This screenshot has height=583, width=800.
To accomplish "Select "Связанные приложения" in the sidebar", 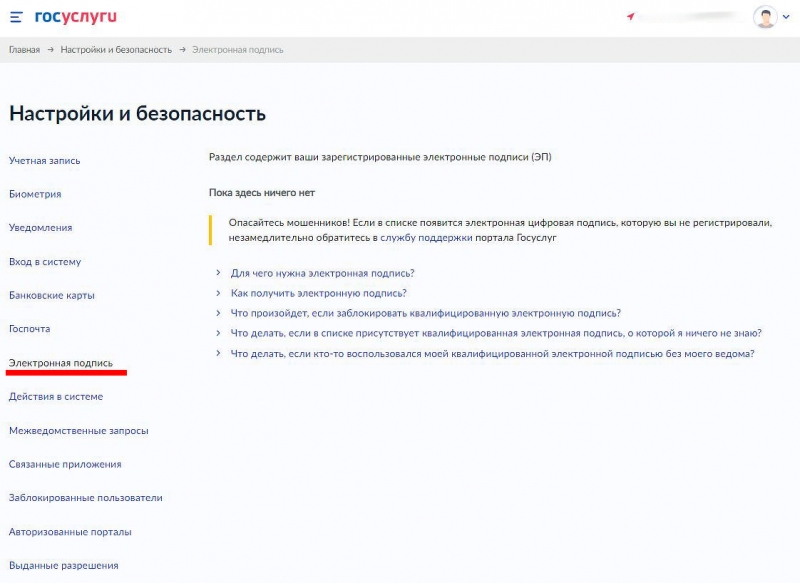I will [x=65, y=464].
